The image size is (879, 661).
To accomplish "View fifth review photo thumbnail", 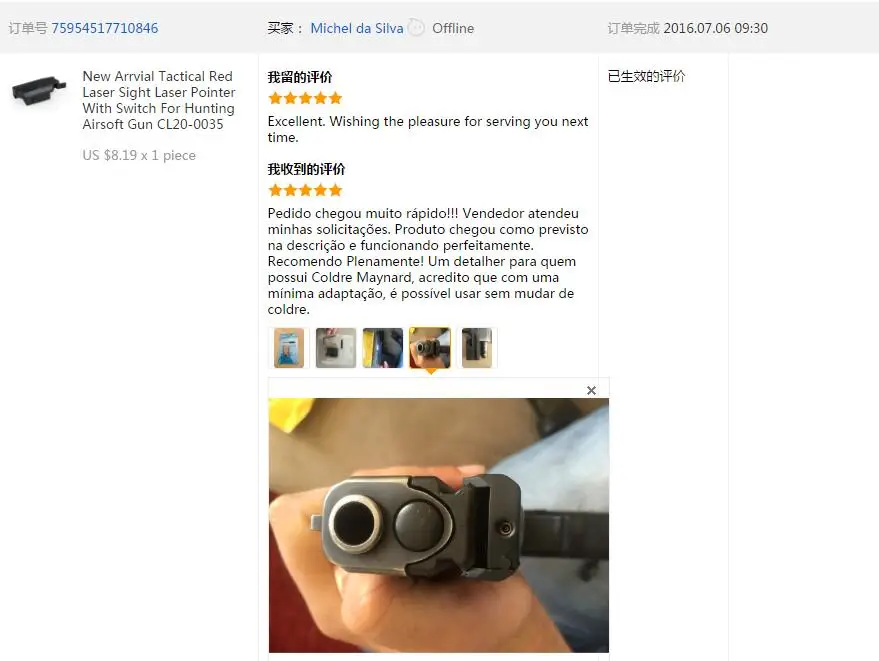I will click(476, 348).
